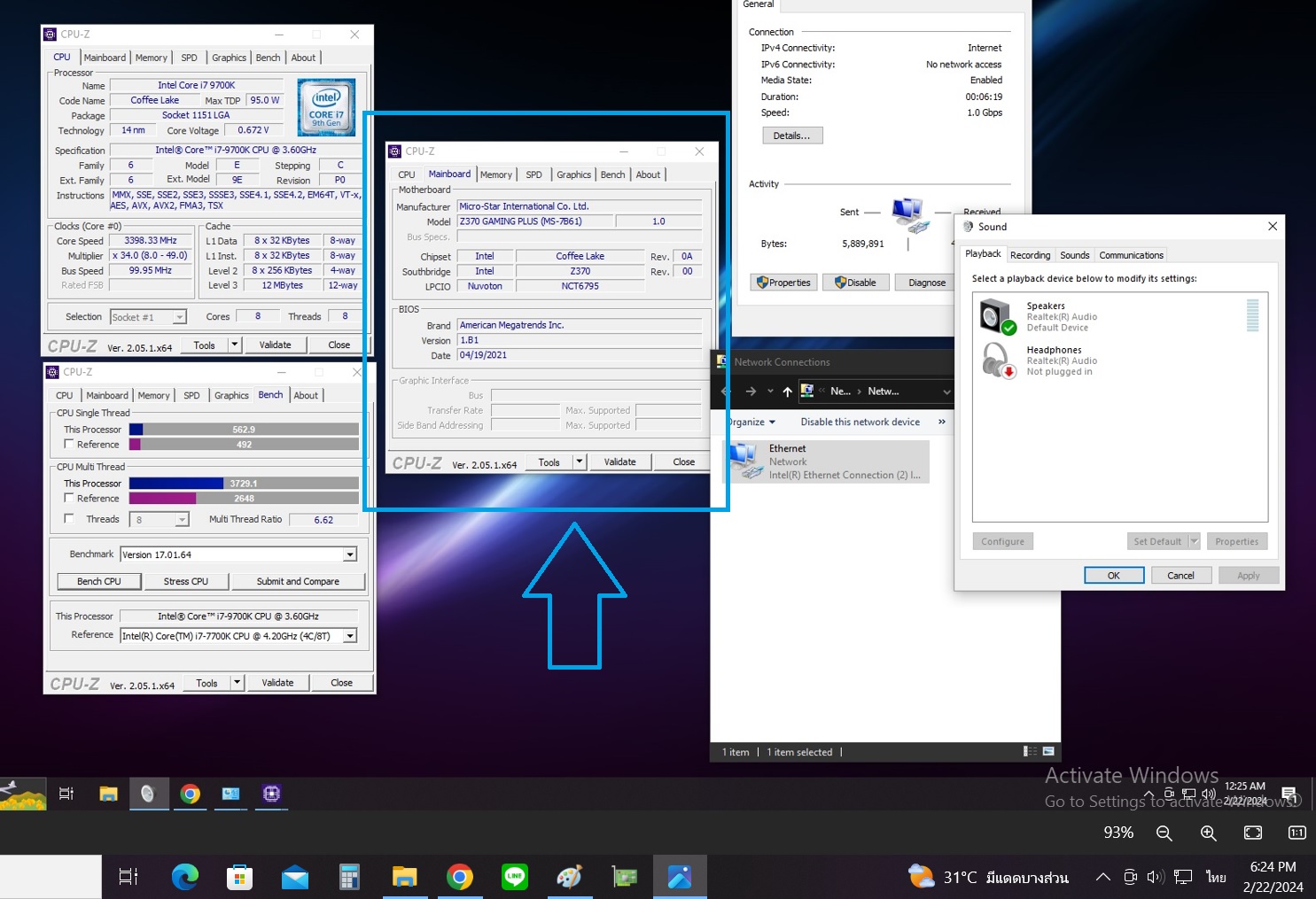The height and width of the screenshot is (899, 1316).
Task: Expand Tools arrow in the Mainboard CPU-Z window
Action: click(x=579, y=461)
